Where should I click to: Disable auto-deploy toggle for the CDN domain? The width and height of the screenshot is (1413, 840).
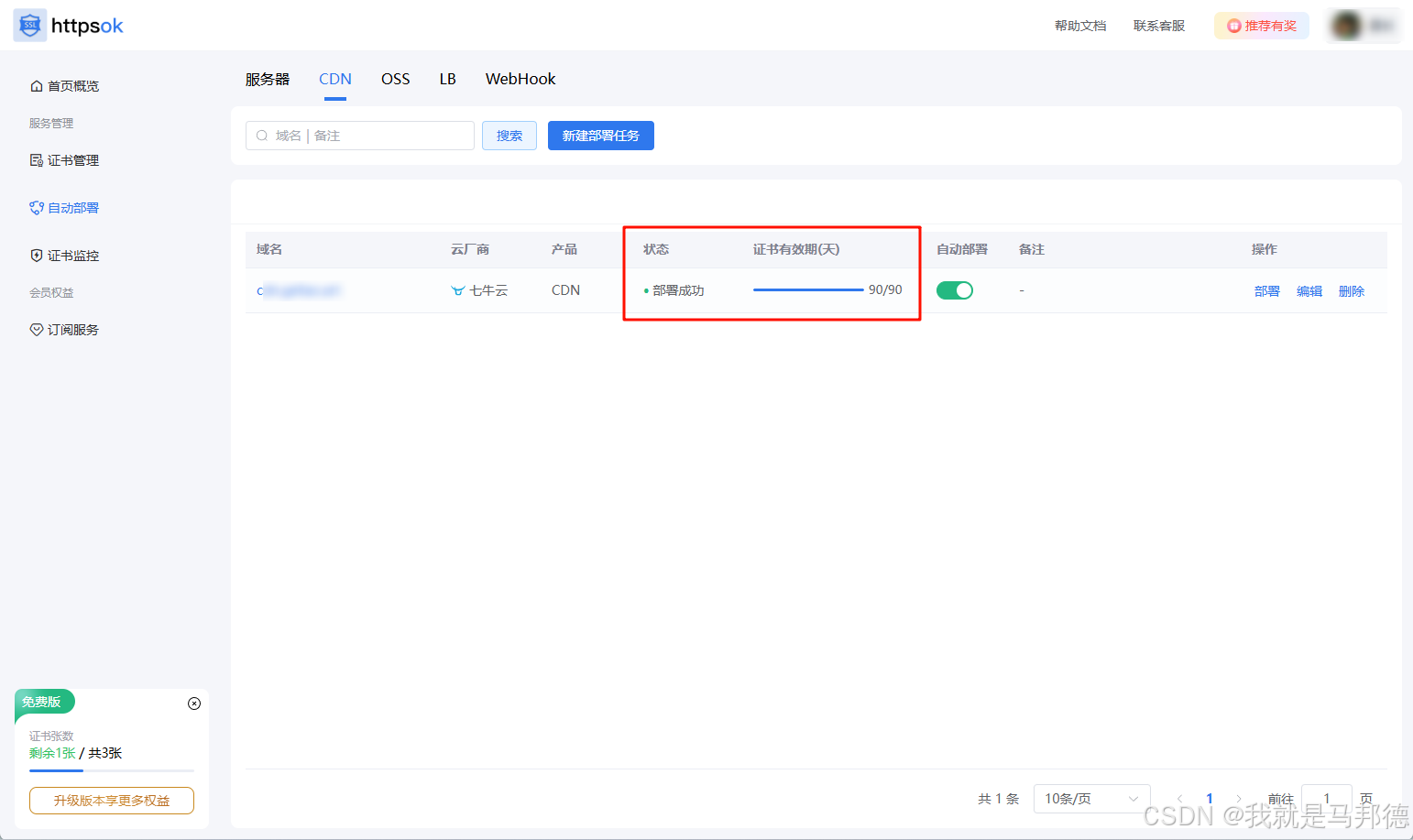[x=955, y=289]
